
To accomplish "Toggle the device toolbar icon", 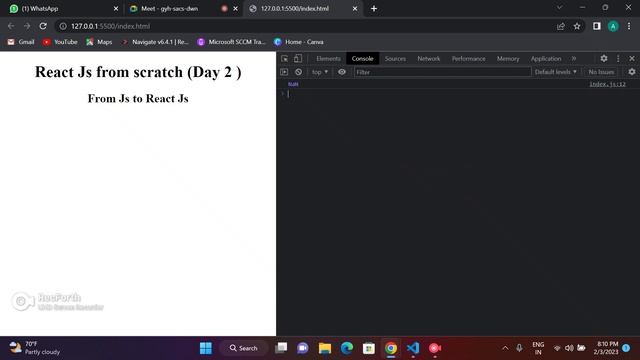I will pos(298,58).
